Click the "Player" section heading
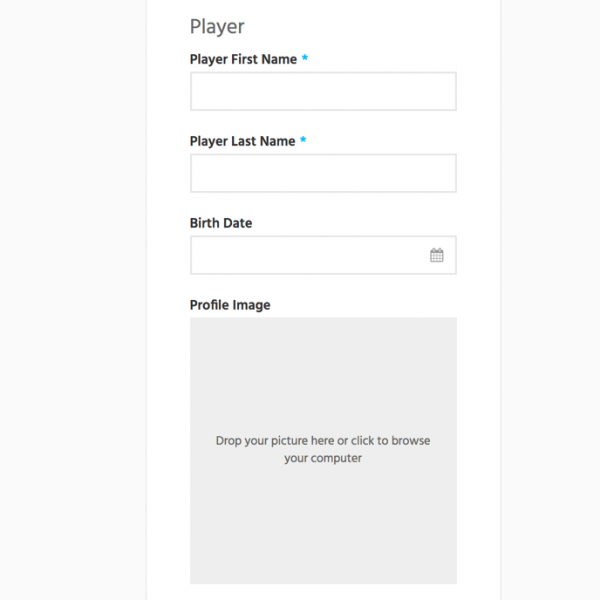 tap(217, 27)
